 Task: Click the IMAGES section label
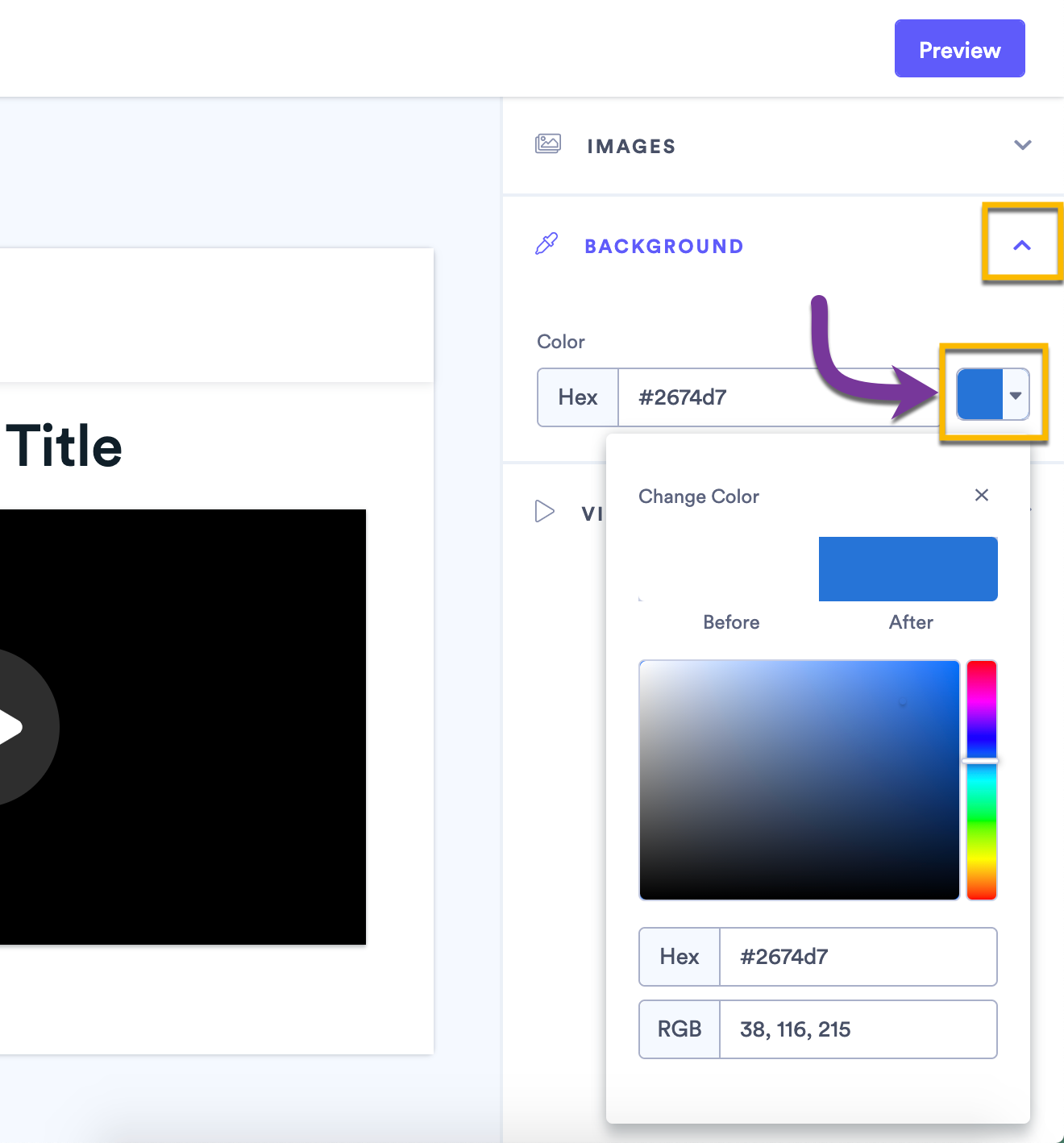631,146
